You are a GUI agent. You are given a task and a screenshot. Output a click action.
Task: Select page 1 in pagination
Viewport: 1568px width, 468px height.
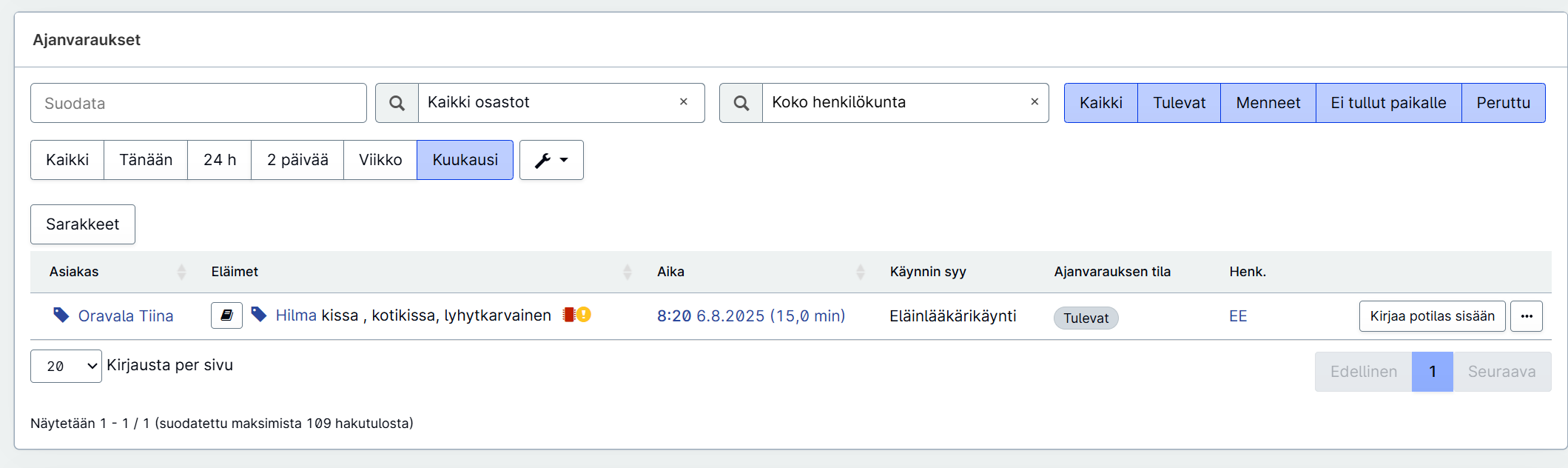(1433, 372)
